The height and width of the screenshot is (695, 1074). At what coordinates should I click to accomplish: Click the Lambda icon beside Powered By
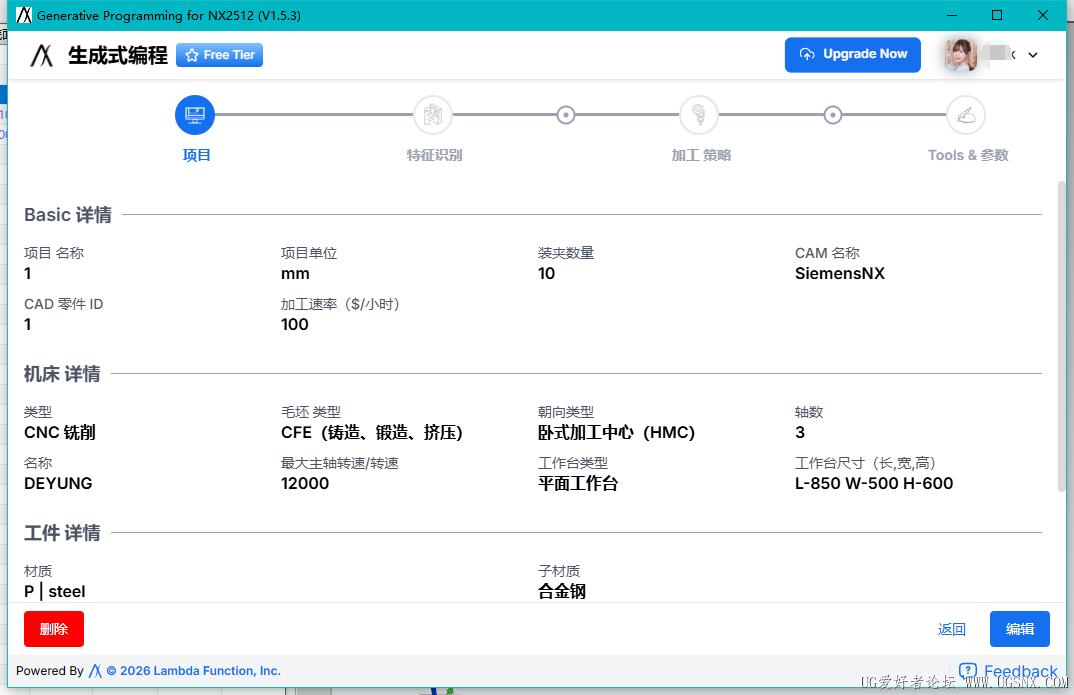(95, 671)
